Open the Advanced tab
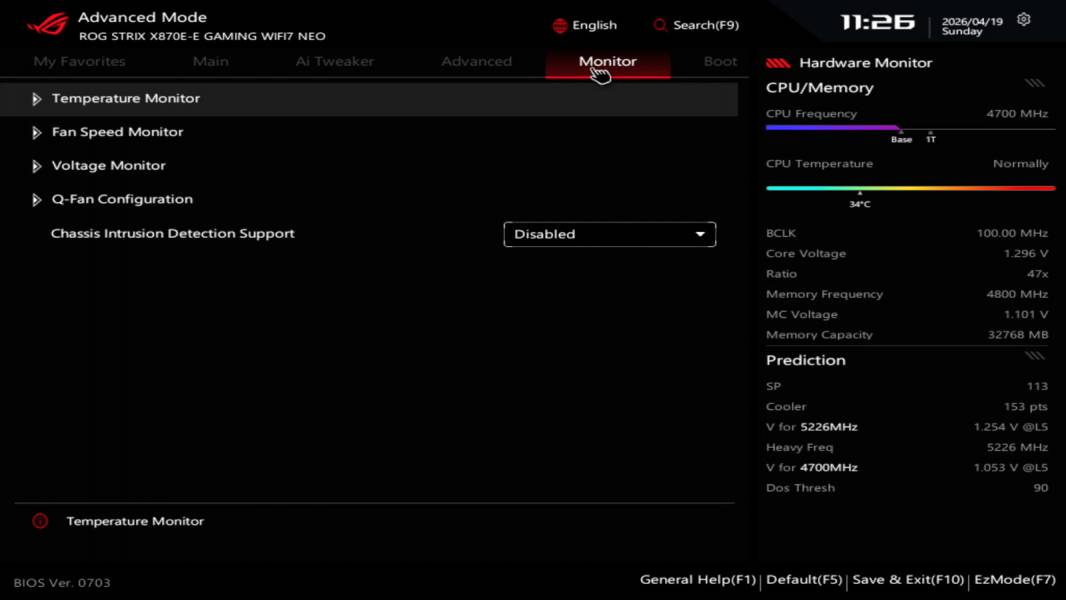The image size is (1066, 600). 477,61
